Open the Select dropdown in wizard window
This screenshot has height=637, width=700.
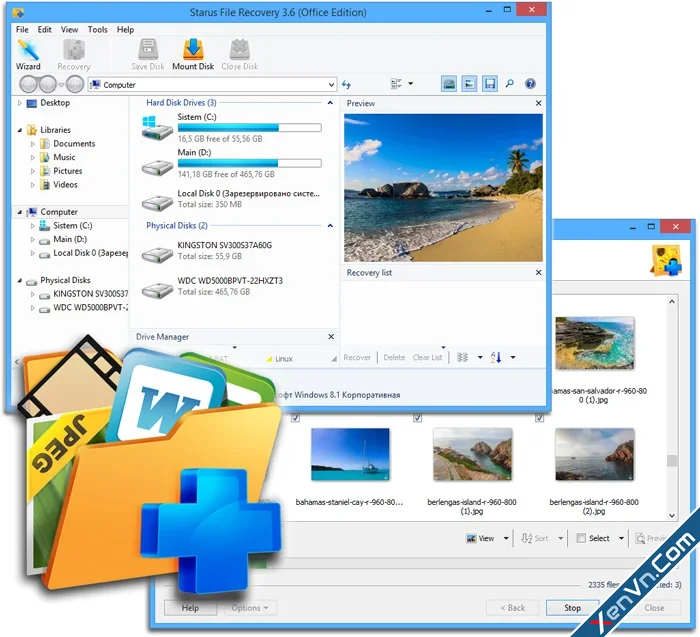(621, 538)
